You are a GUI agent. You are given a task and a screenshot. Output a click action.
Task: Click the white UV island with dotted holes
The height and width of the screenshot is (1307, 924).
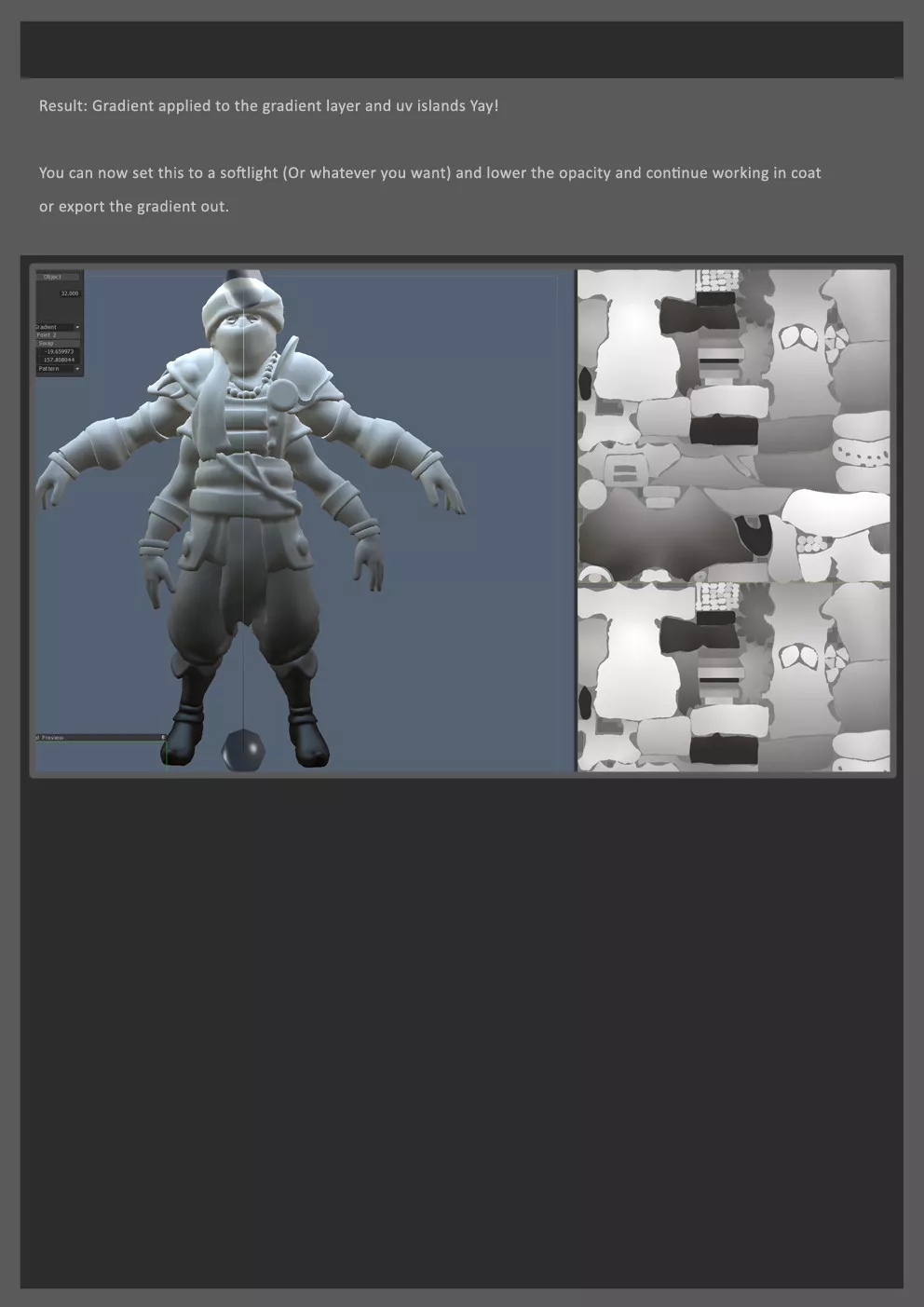click(x=862, y=453)
